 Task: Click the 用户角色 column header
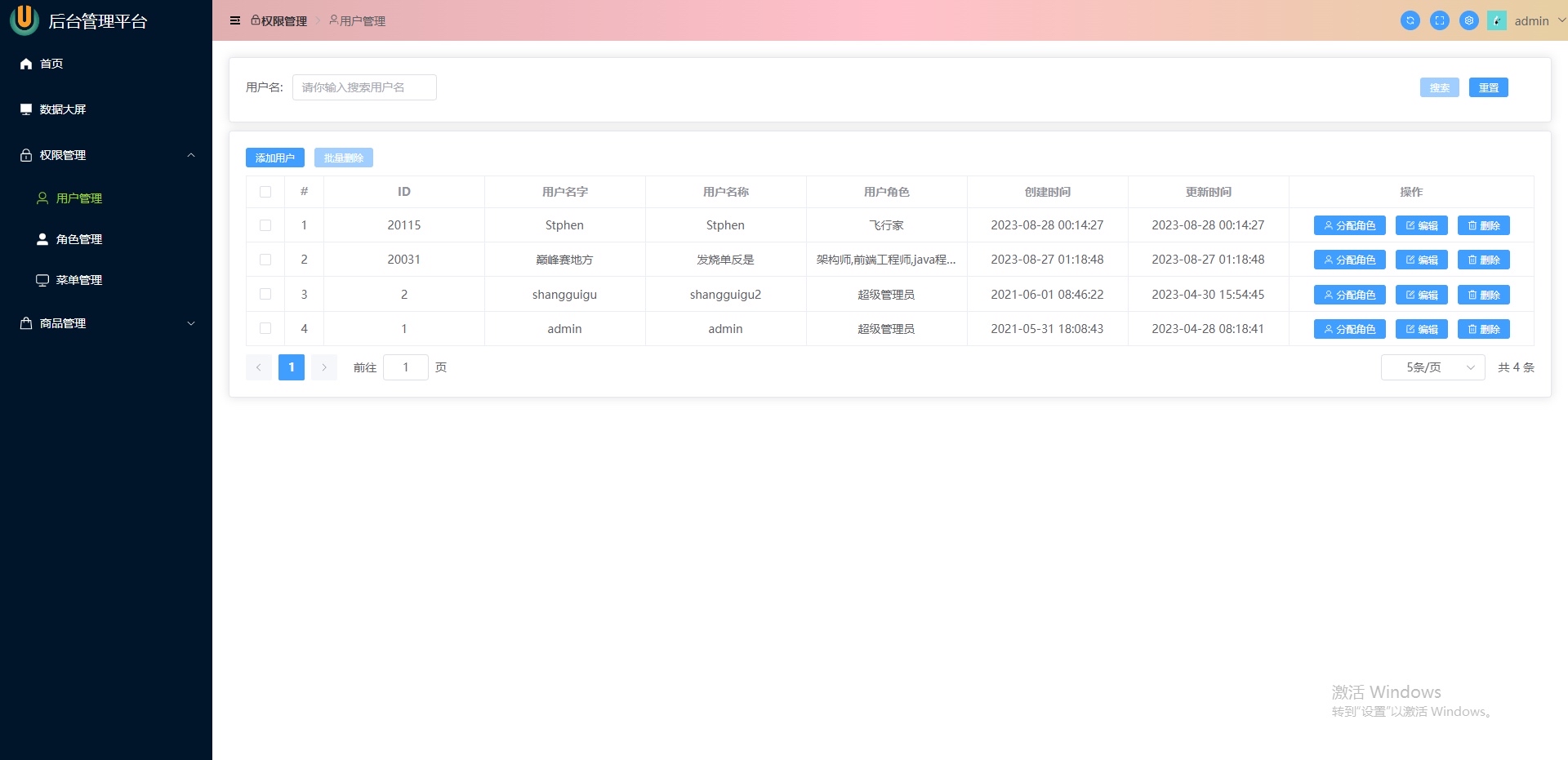(886, 192)
